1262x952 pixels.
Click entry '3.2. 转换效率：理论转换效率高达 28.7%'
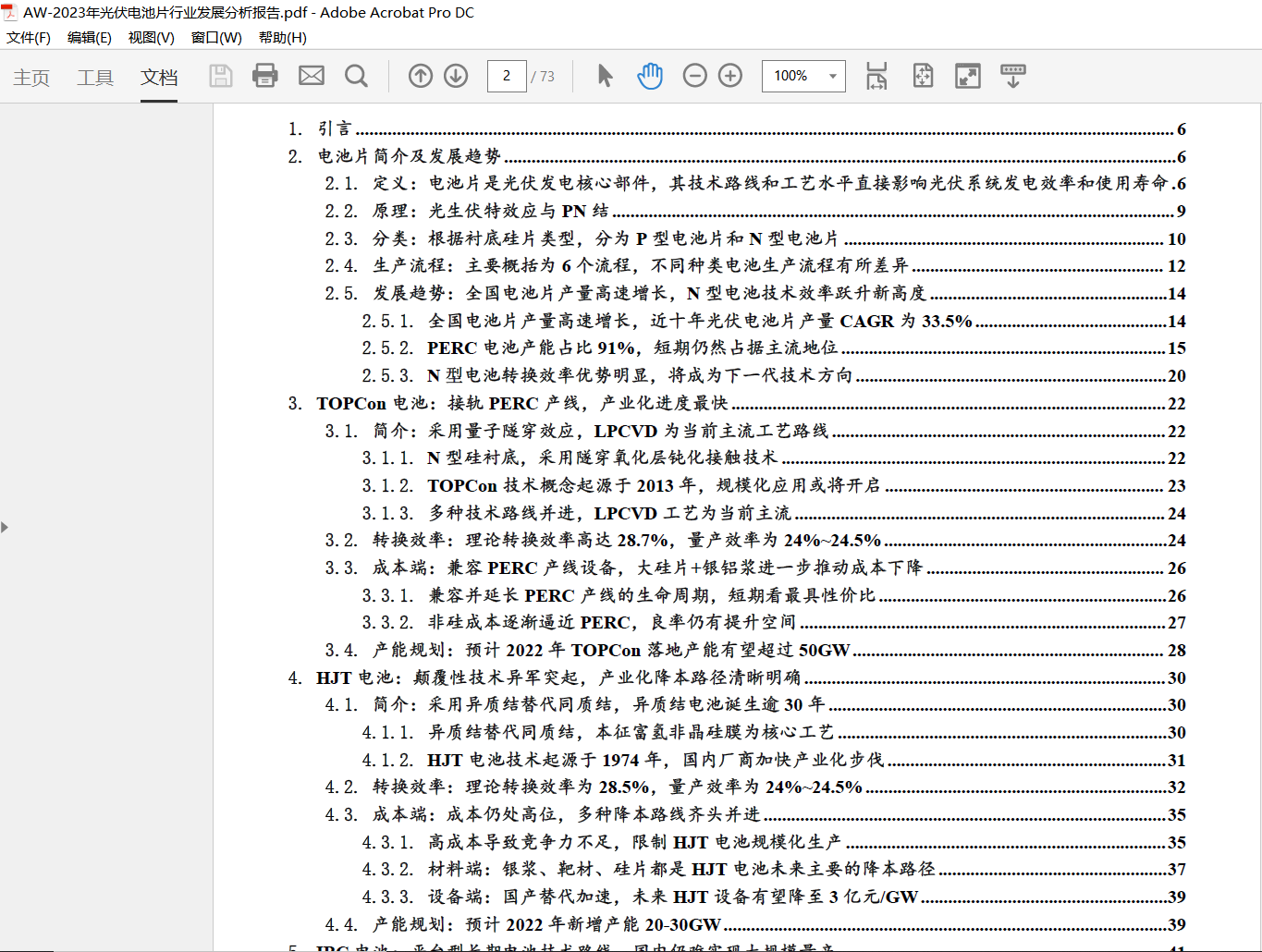755,540
